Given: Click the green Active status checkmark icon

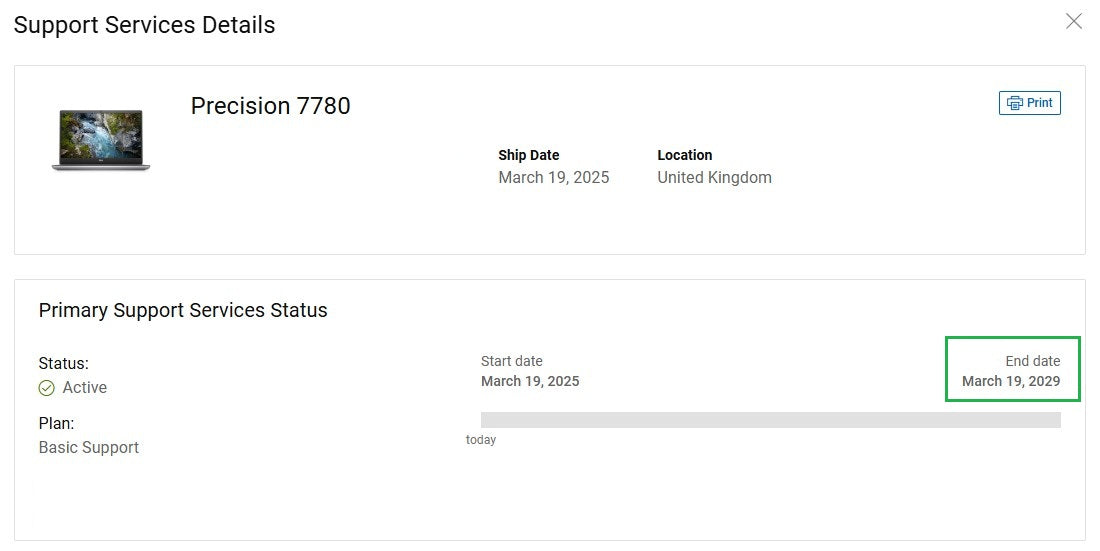Looking at the screenshot, I should click(x=47, y=388).
